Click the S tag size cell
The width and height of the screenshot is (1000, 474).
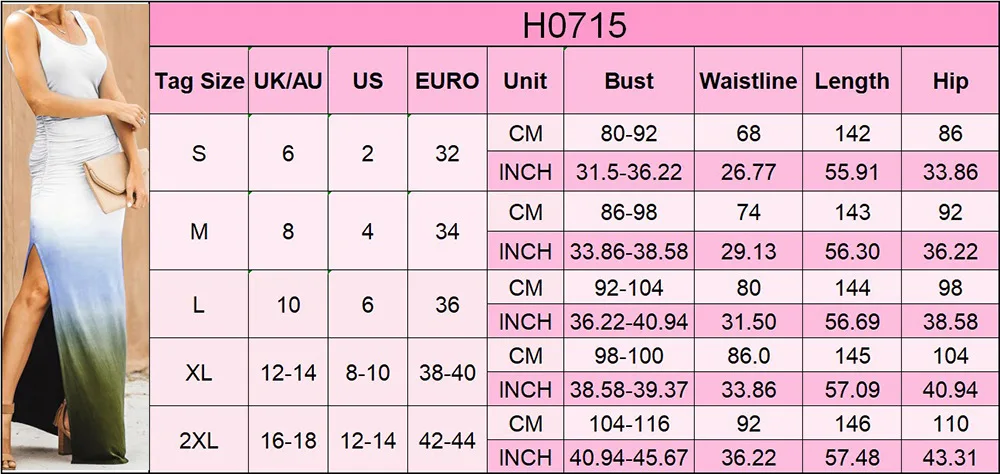coord(199,153)
